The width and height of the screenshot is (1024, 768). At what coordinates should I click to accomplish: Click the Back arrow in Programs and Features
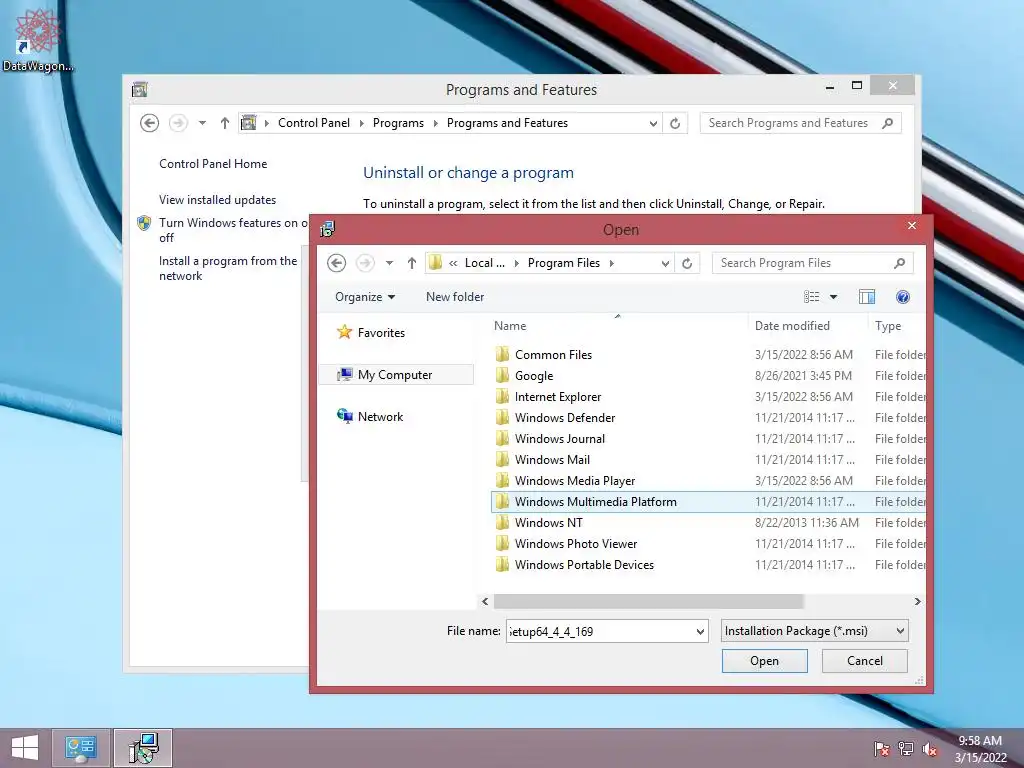pos(150,123)
